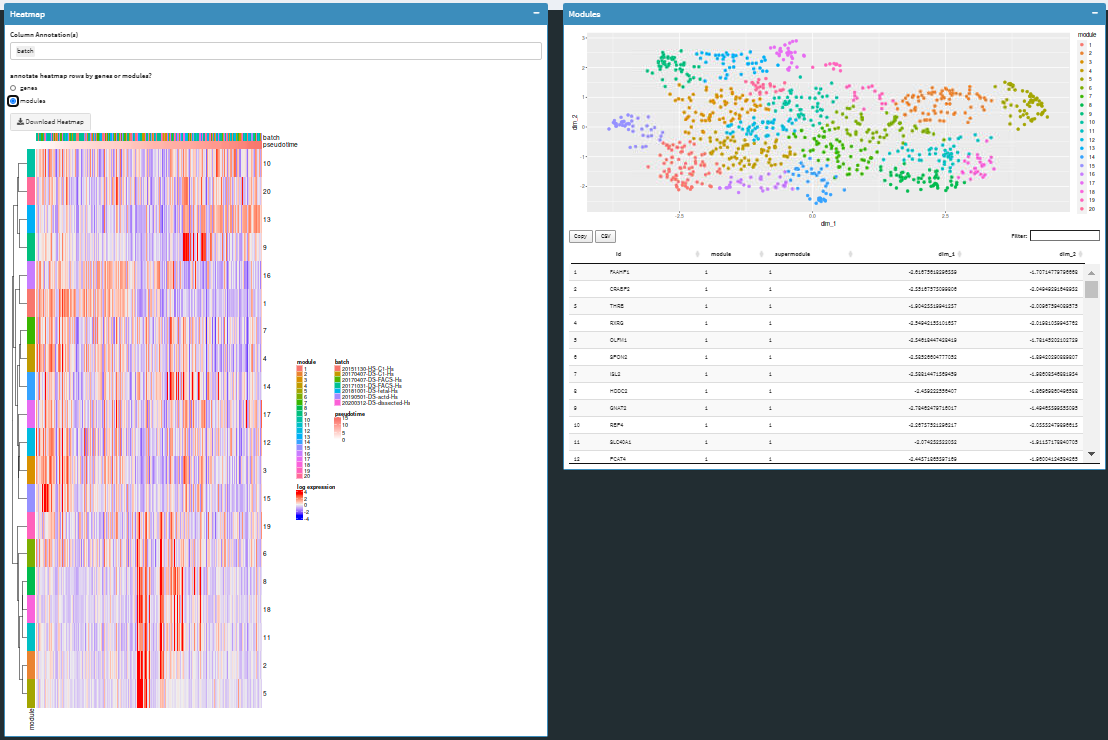Focus the Filter text box
This screenshot has height=740, width=1108.
click(x=1064, y=235)
